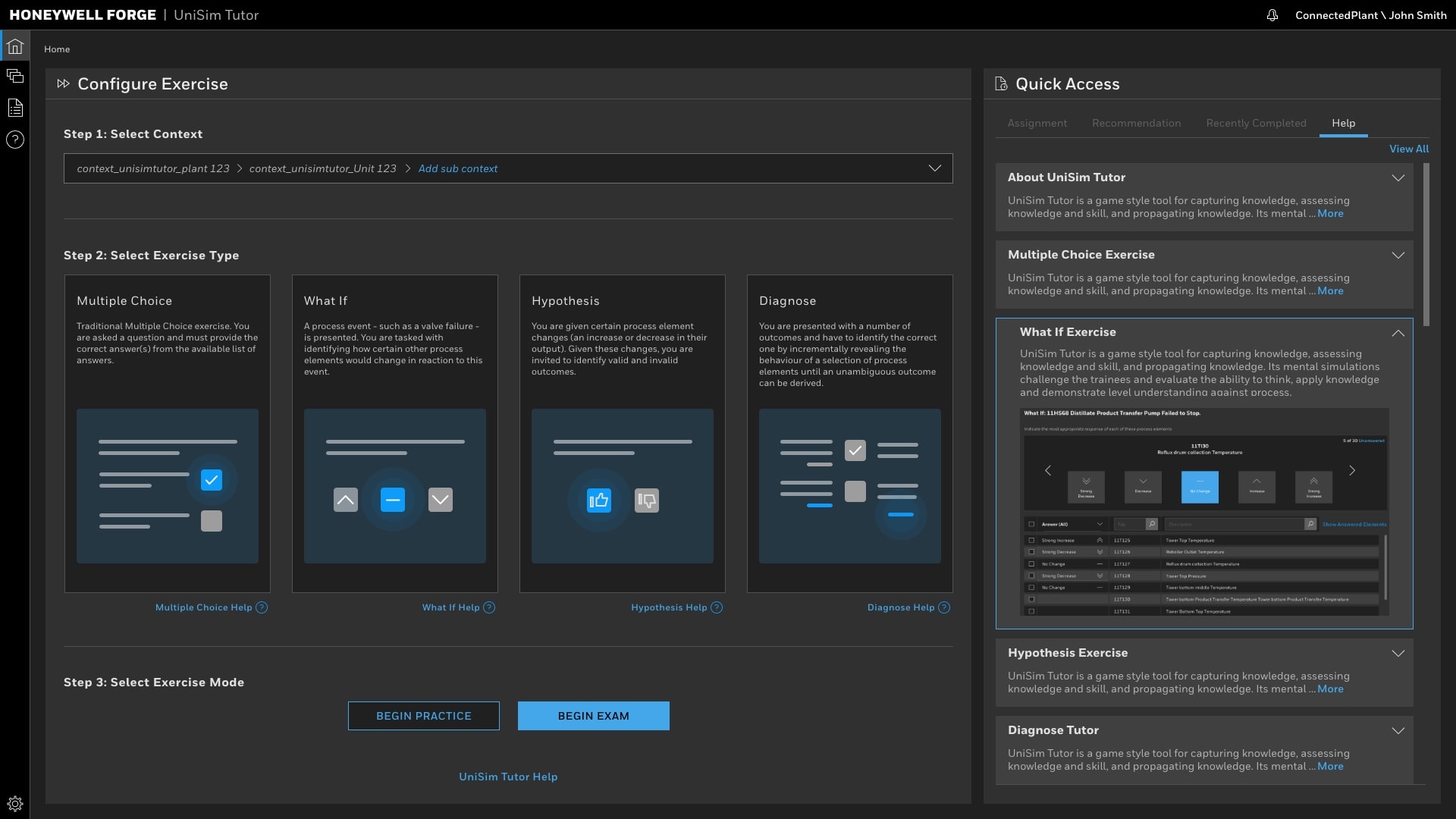Image resolution: width=1456 pixels, height=819 pixels.
Task: Tick the checkbox for row 11TI31
Action: [1031, 611]
